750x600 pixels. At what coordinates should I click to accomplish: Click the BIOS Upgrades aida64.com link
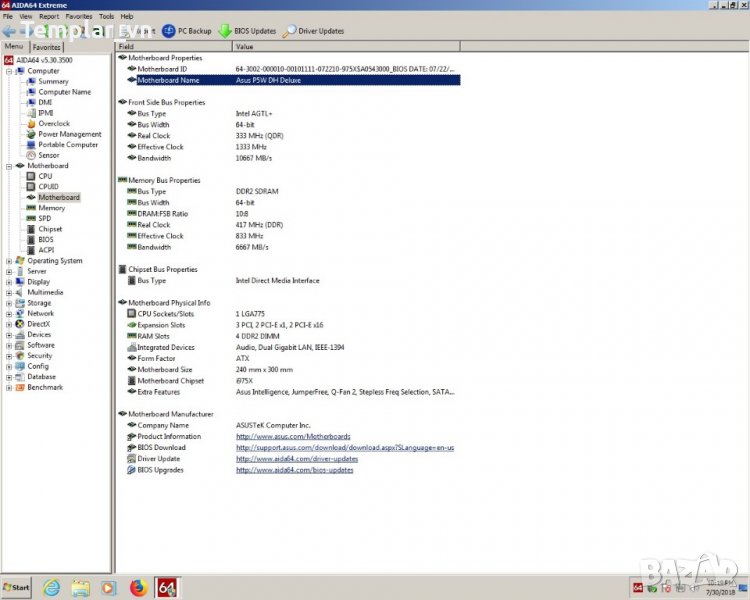pyautogui.click(x=294, y=470)
